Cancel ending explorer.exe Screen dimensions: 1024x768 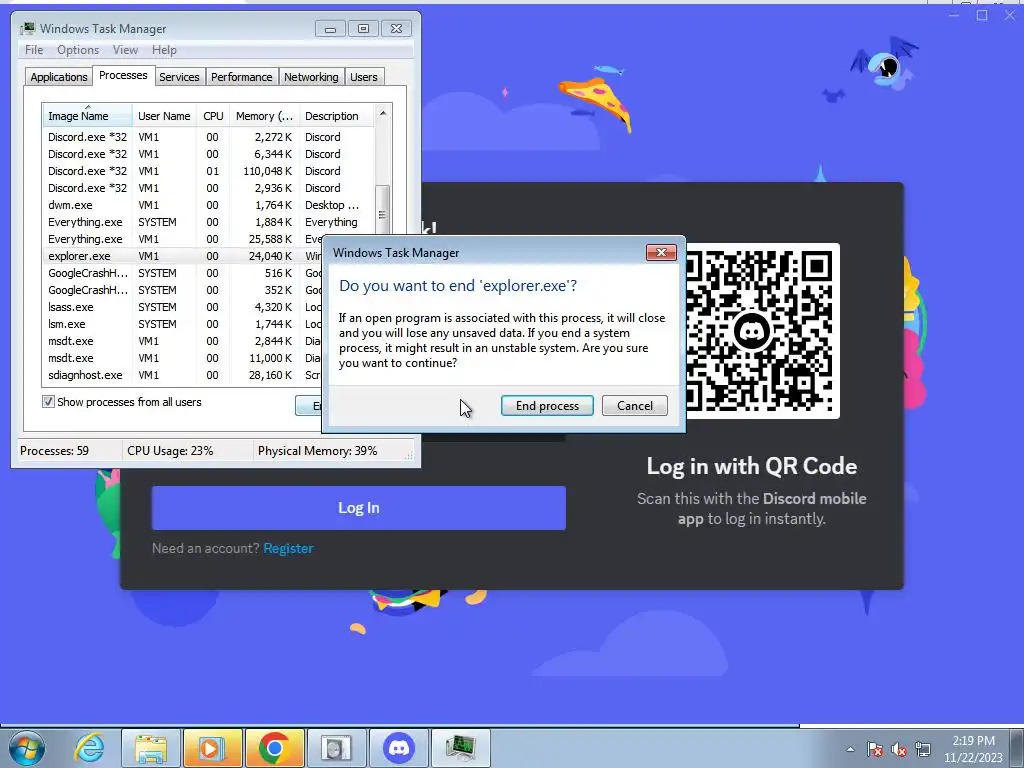635,406
